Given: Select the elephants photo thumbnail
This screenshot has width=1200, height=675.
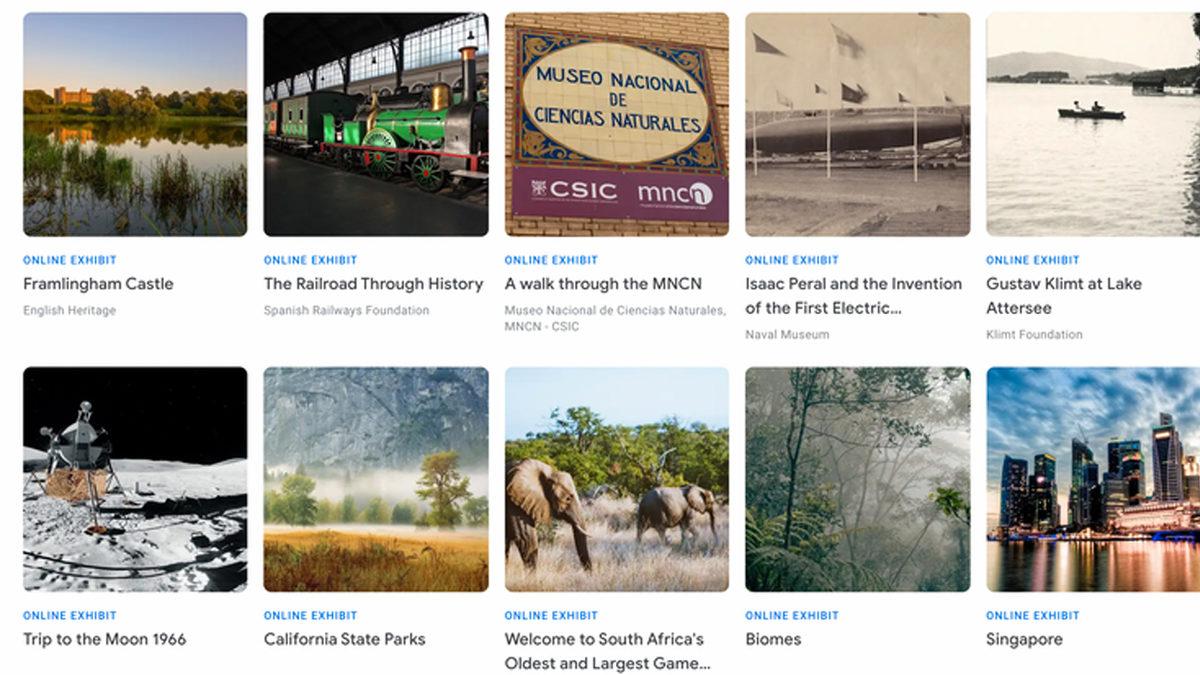Looking at the screenshot, I should (x=617, y=479).
